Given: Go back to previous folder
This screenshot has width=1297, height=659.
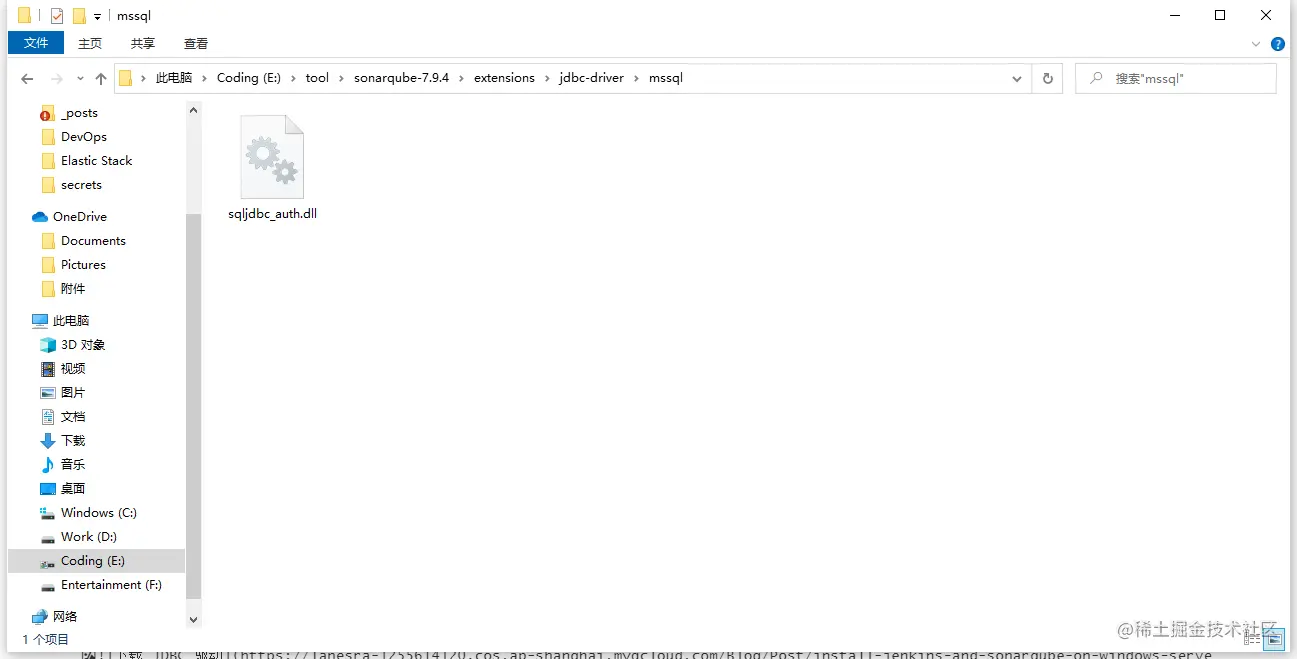Looking at the screenshot, I should 27,79.
